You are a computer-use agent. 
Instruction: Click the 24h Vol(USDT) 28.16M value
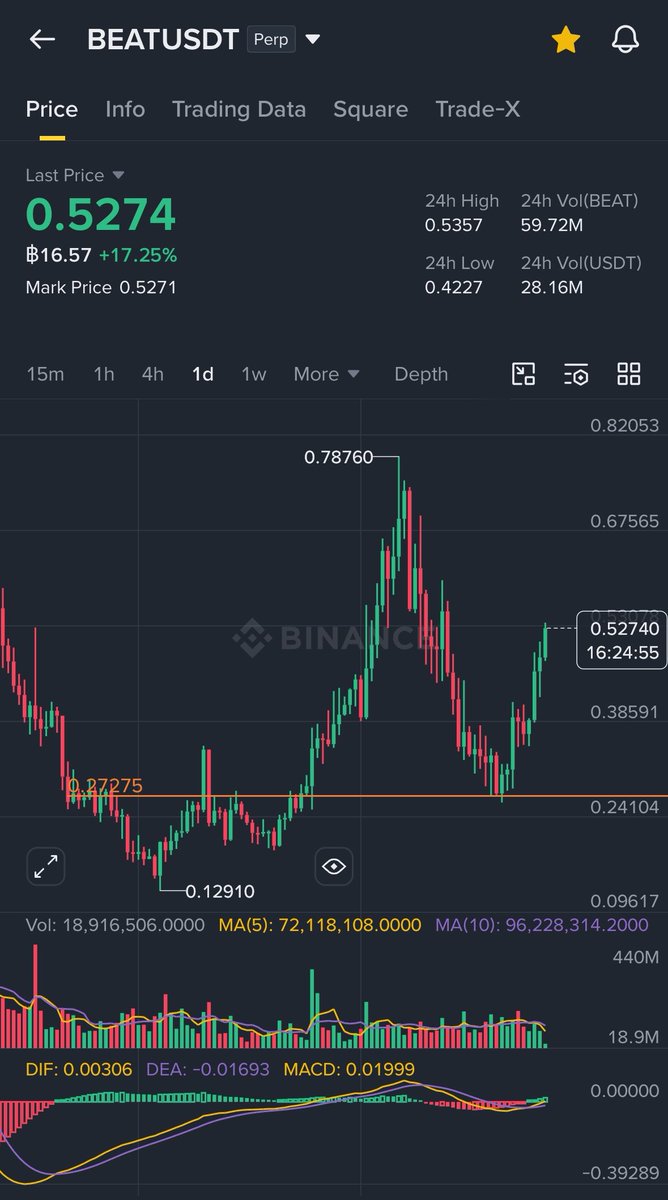(552, 288)
